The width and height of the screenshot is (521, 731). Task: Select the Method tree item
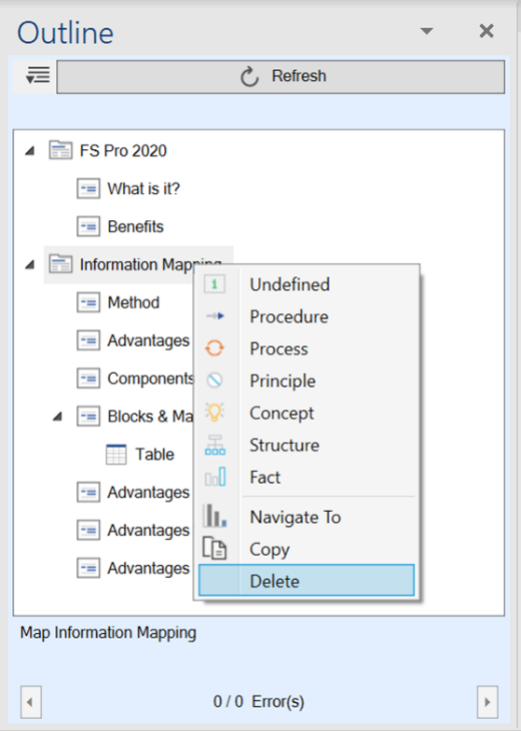133,303
